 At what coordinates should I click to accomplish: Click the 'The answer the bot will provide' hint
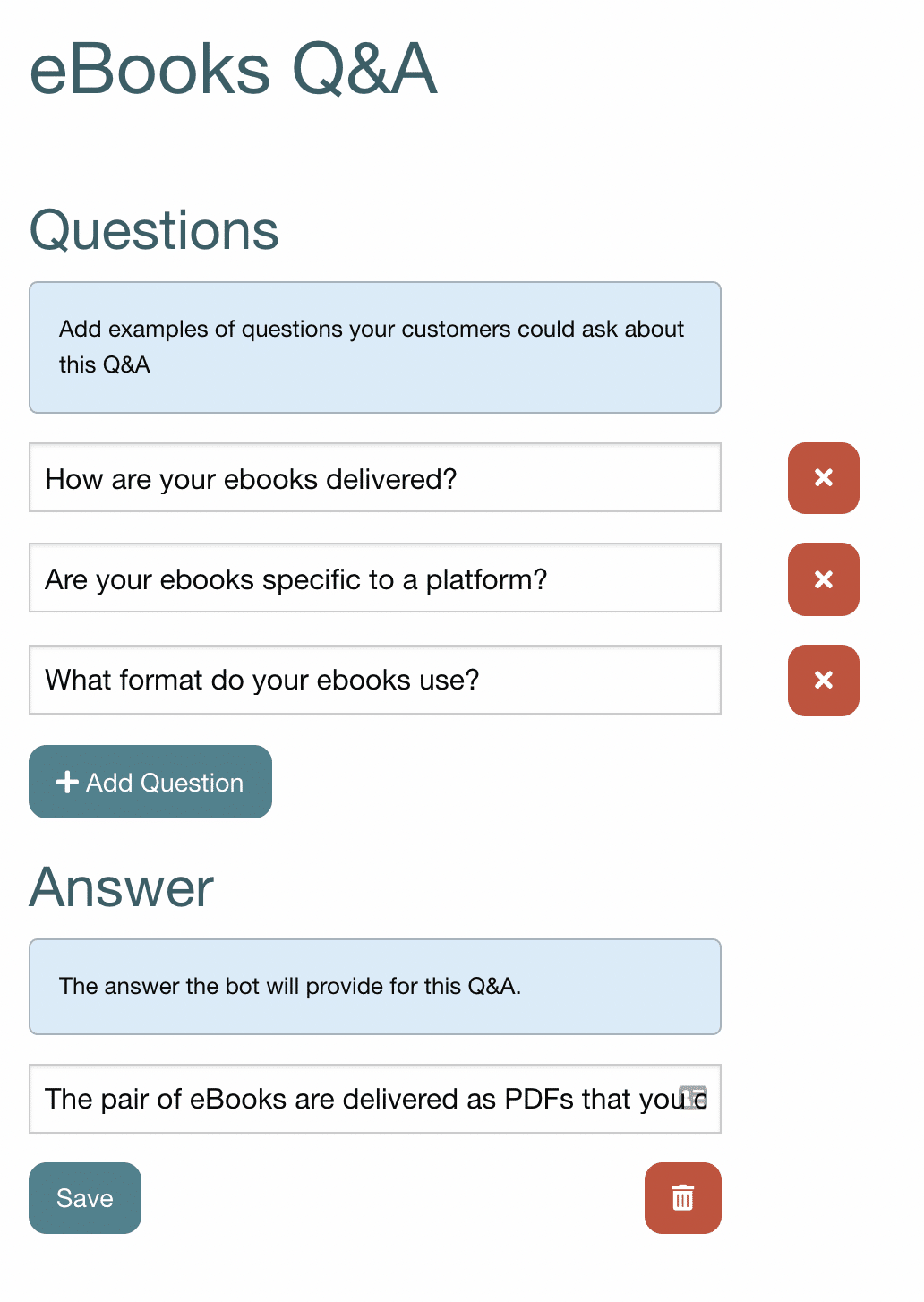pyautogui.click(x=289, y=986)
